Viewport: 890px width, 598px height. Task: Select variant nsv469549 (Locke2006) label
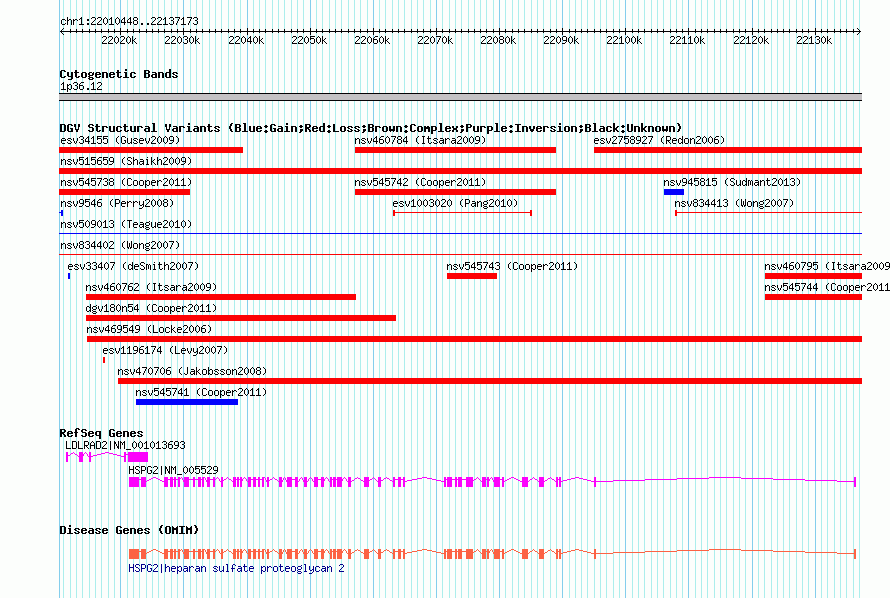click(x=149, y=329)
